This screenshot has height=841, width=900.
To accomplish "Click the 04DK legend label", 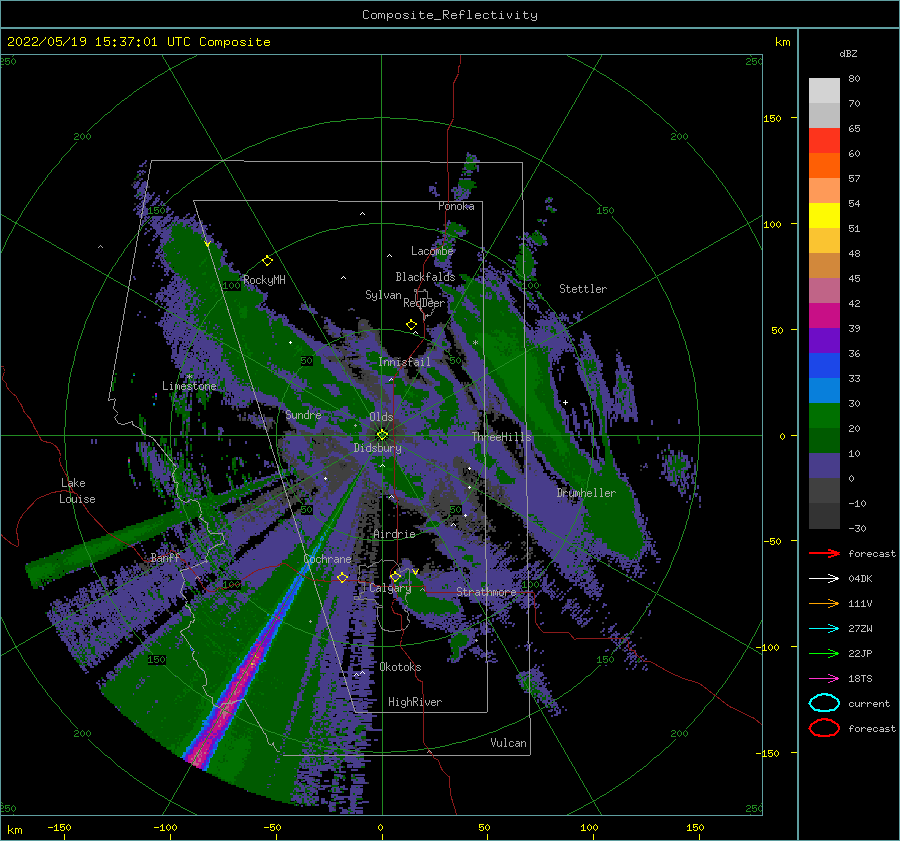I will 860,579.
